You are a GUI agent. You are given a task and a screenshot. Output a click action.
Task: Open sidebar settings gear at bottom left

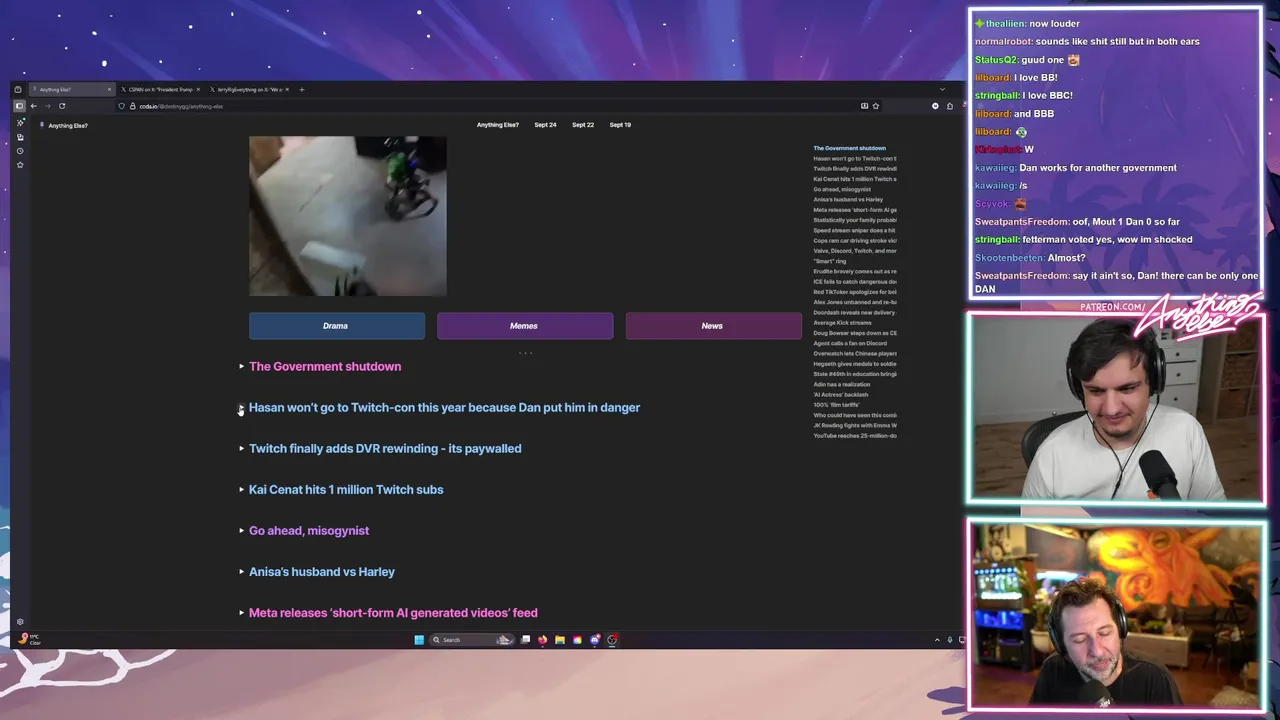pyautogui.click(x=20, y=622)
